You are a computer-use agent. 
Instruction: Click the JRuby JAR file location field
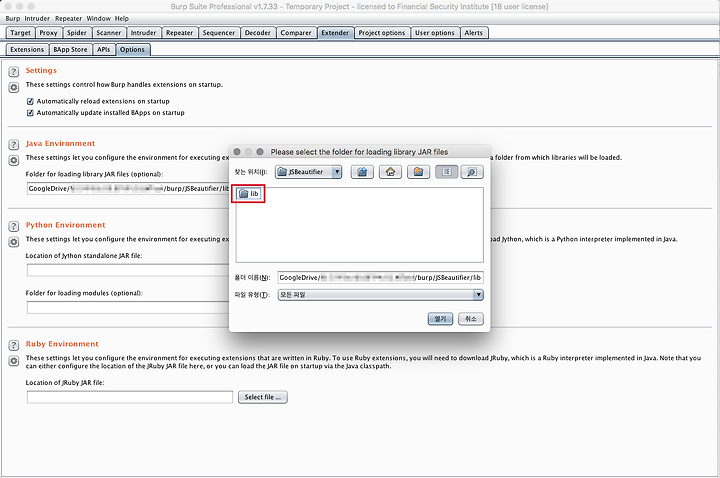pos(130,397)
